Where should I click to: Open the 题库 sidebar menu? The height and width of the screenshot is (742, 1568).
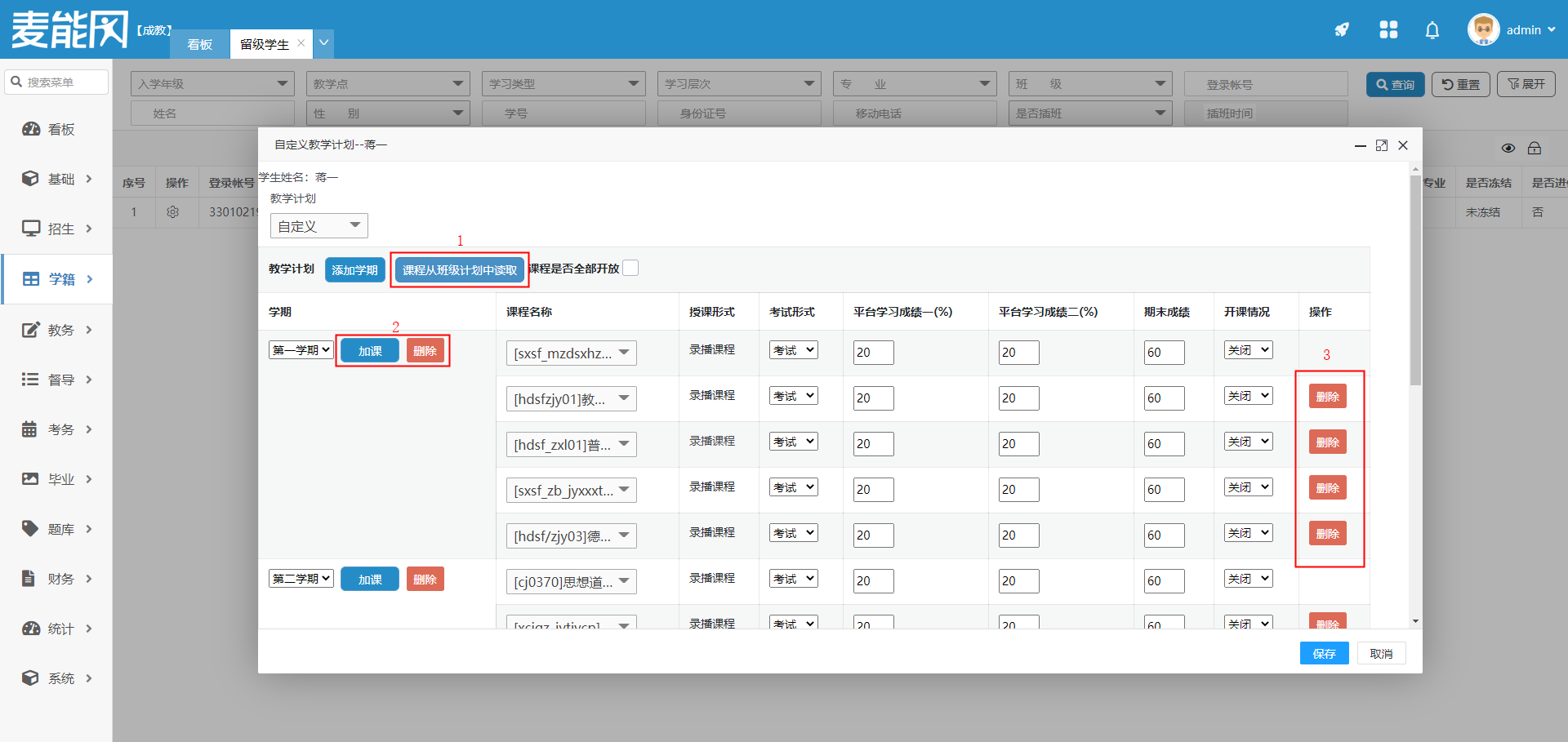click(57, 529)
